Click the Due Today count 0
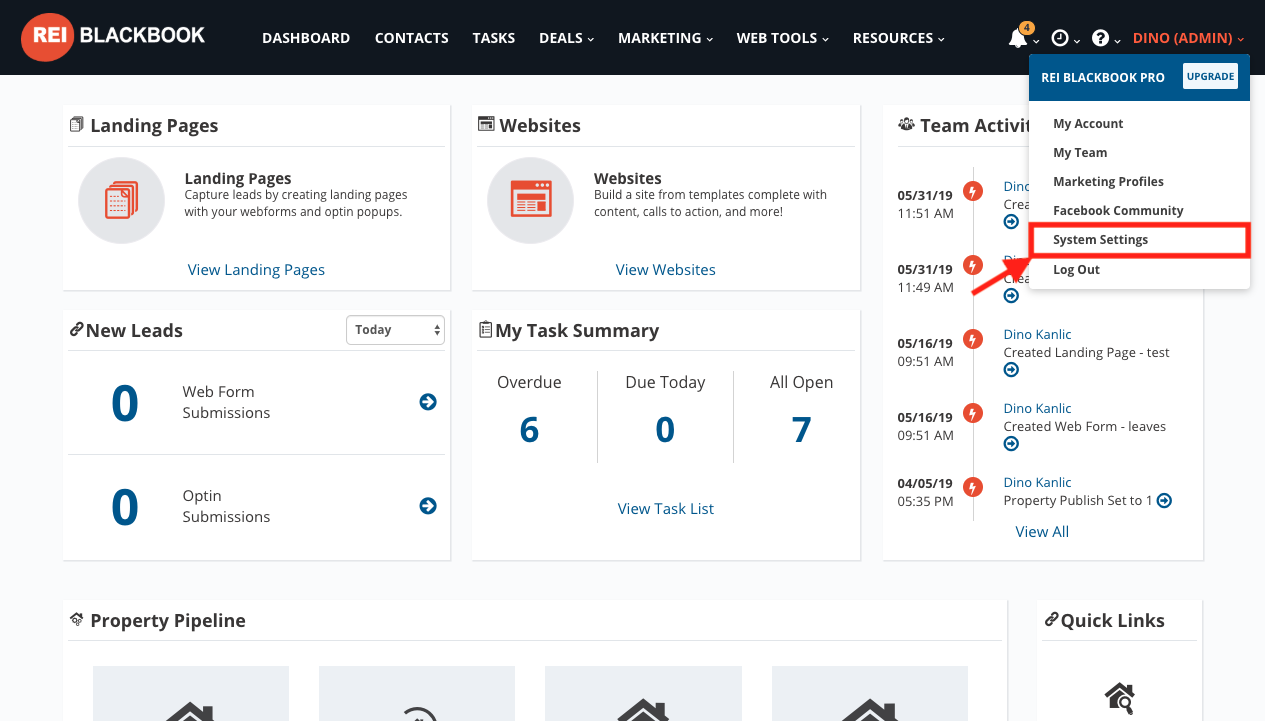The width and height of the screenshot is (1265, 721). pyautogui.click(x=665, y=430)
